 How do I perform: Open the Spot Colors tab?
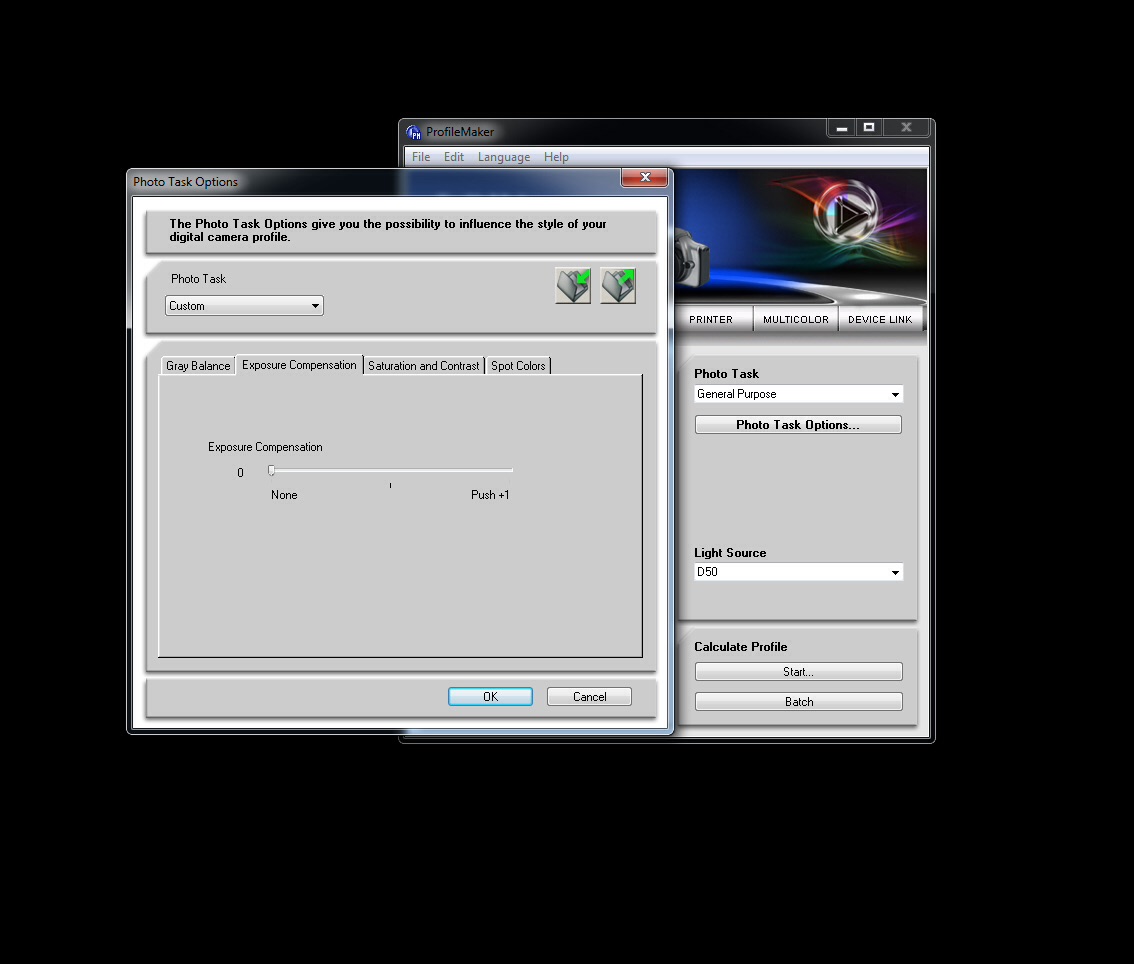tap(518, 366)
